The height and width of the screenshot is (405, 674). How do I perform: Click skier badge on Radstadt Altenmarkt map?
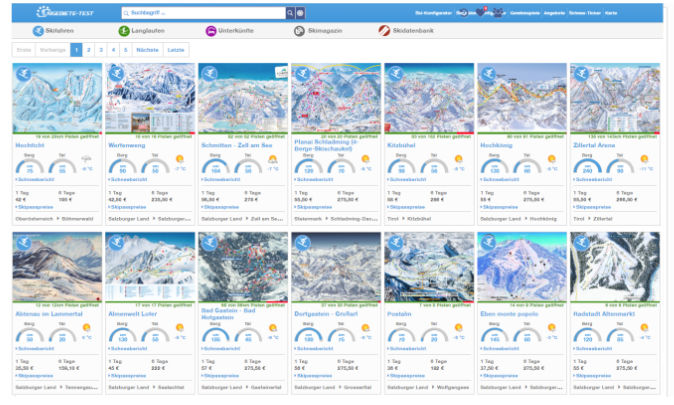point(581,243)
